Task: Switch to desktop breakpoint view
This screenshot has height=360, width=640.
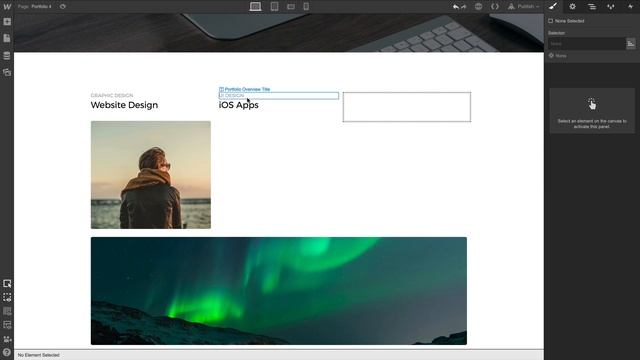Action: tap(256, 7)
